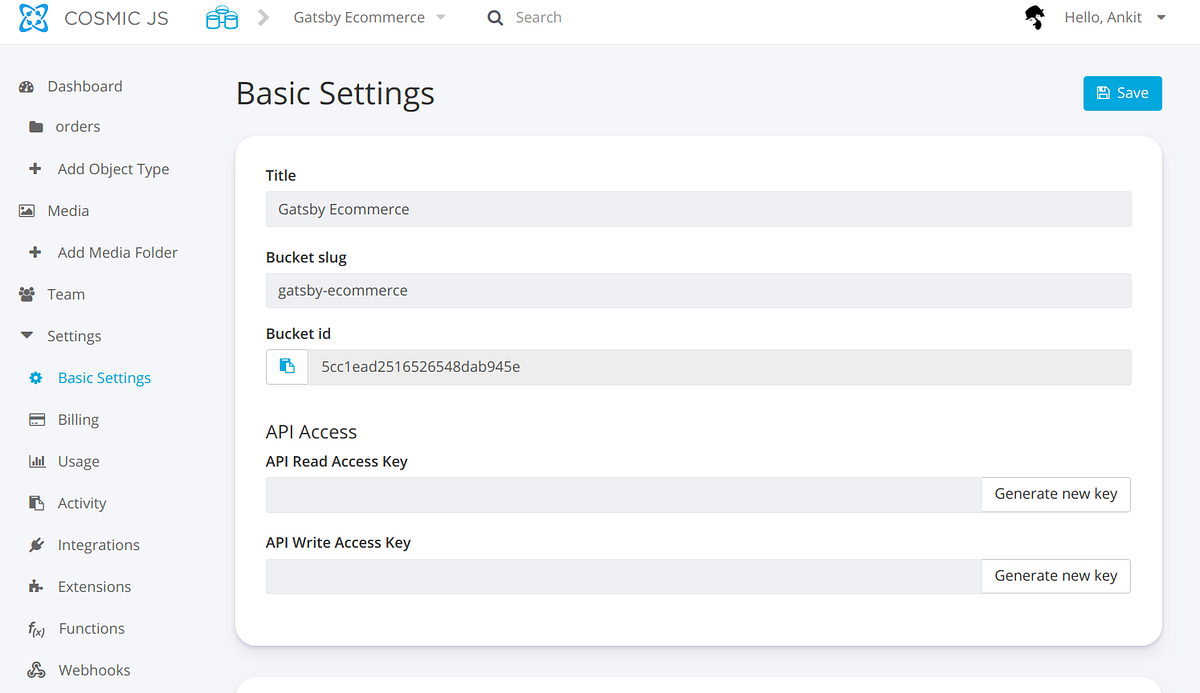The height and width of the screenshot is (693, 1200).
Task: Click the user avatar icon
Action: pos(1035,17)
